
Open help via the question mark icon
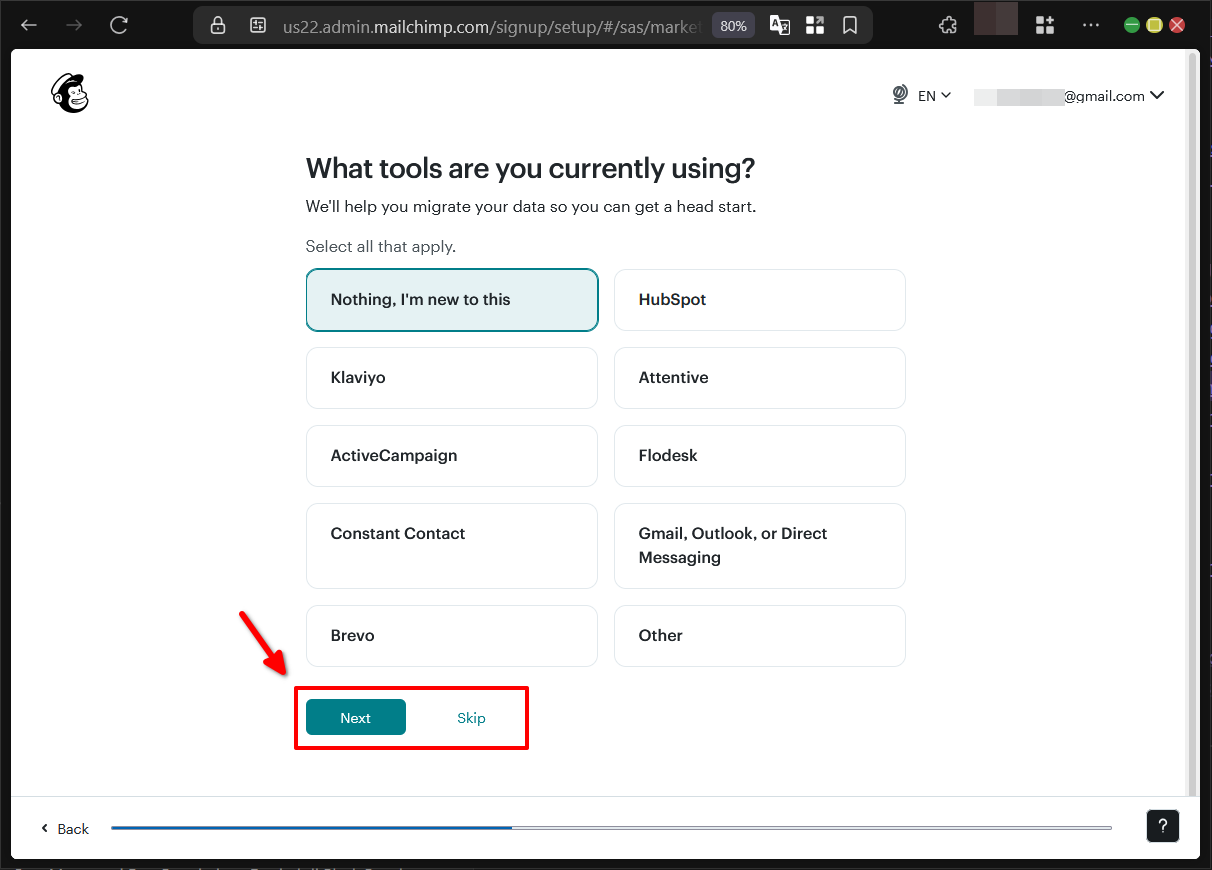(1162, 826)
